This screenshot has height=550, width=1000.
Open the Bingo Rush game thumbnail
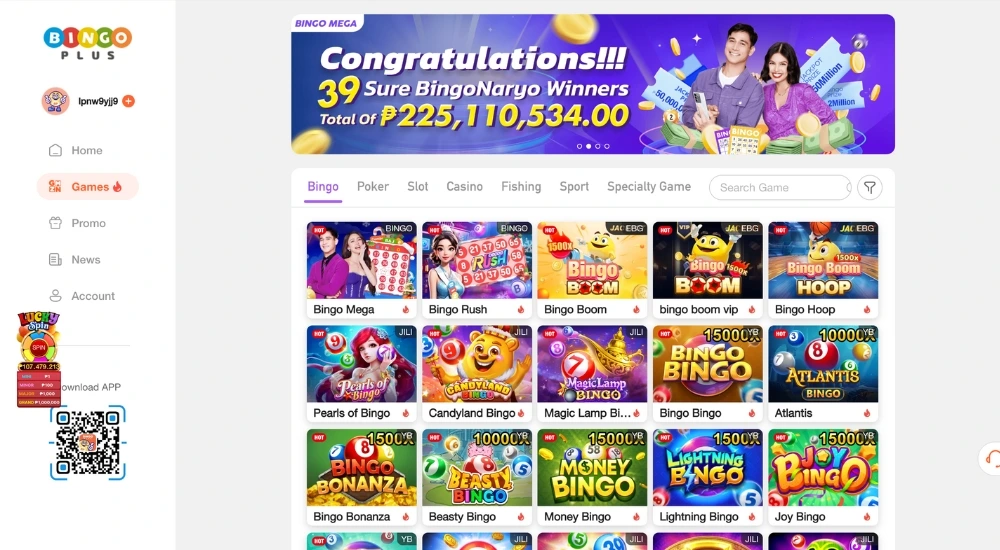tap(476, 260)
